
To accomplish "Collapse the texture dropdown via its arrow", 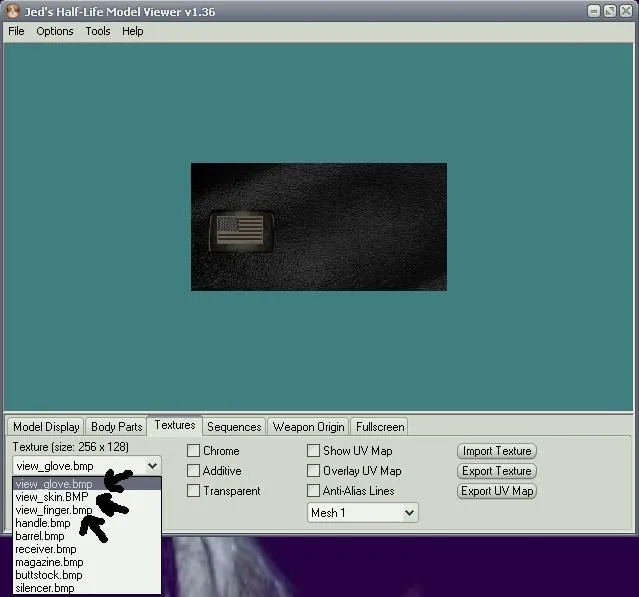I will coord(151,465).
